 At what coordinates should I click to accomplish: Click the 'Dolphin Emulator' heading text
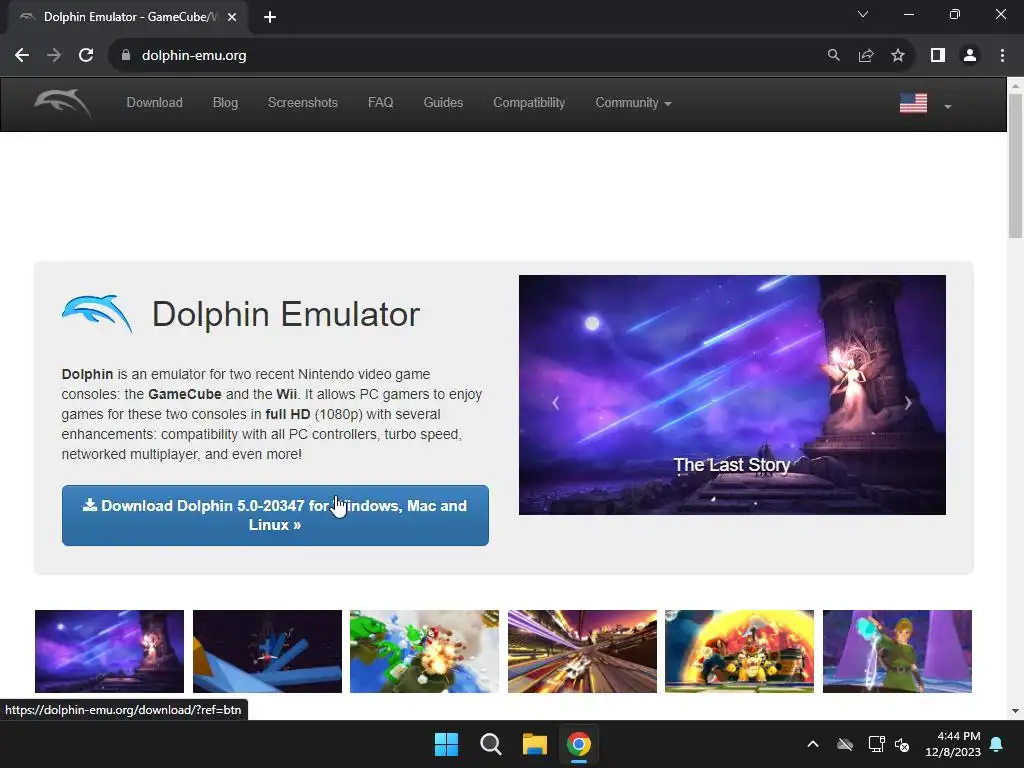point(285,314)
